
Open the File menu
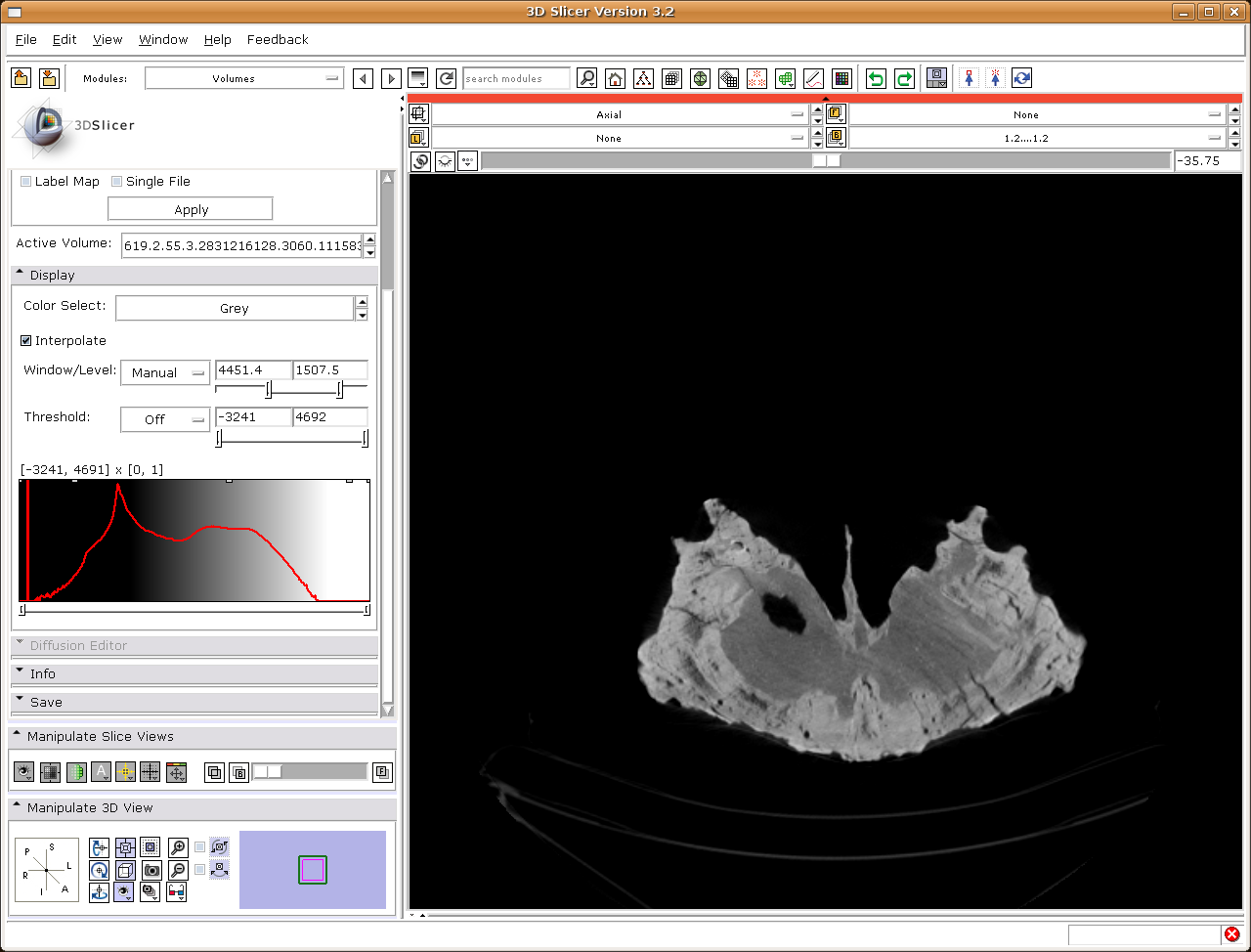(26, 39)
